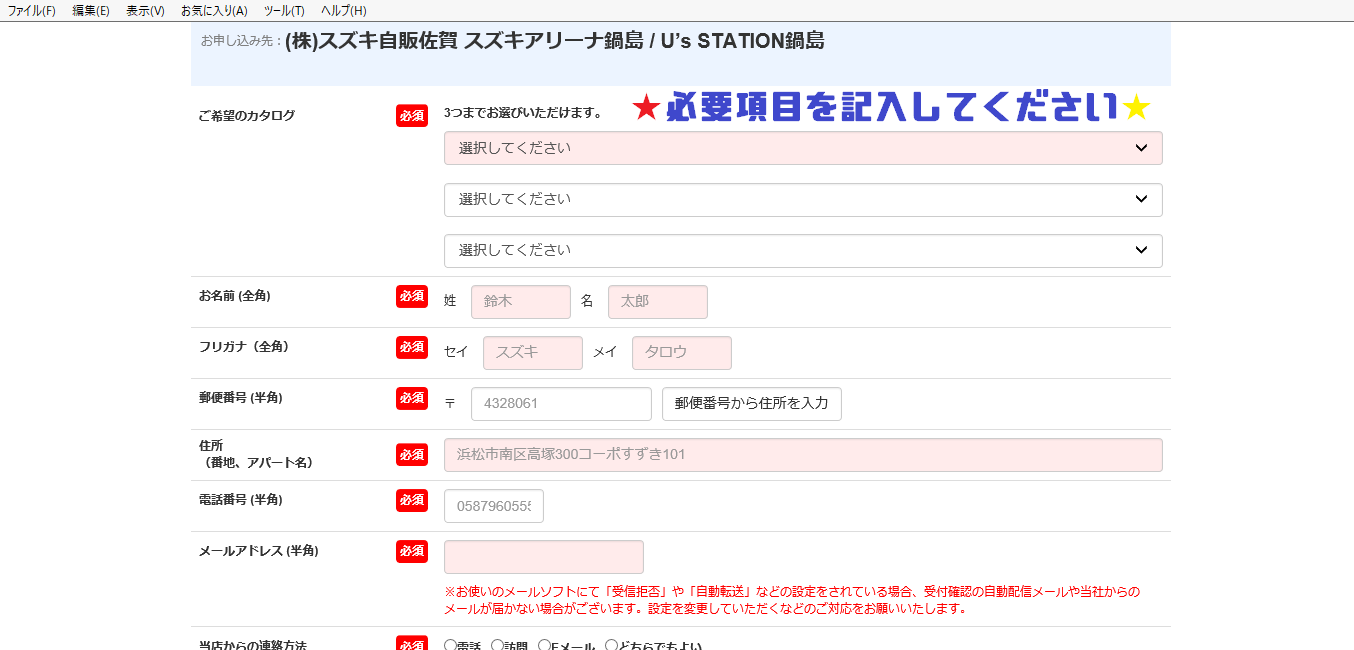Select the 電話 contact method radio button
The width and height of the screenshot is (1354, 650).
click(450, 646)
